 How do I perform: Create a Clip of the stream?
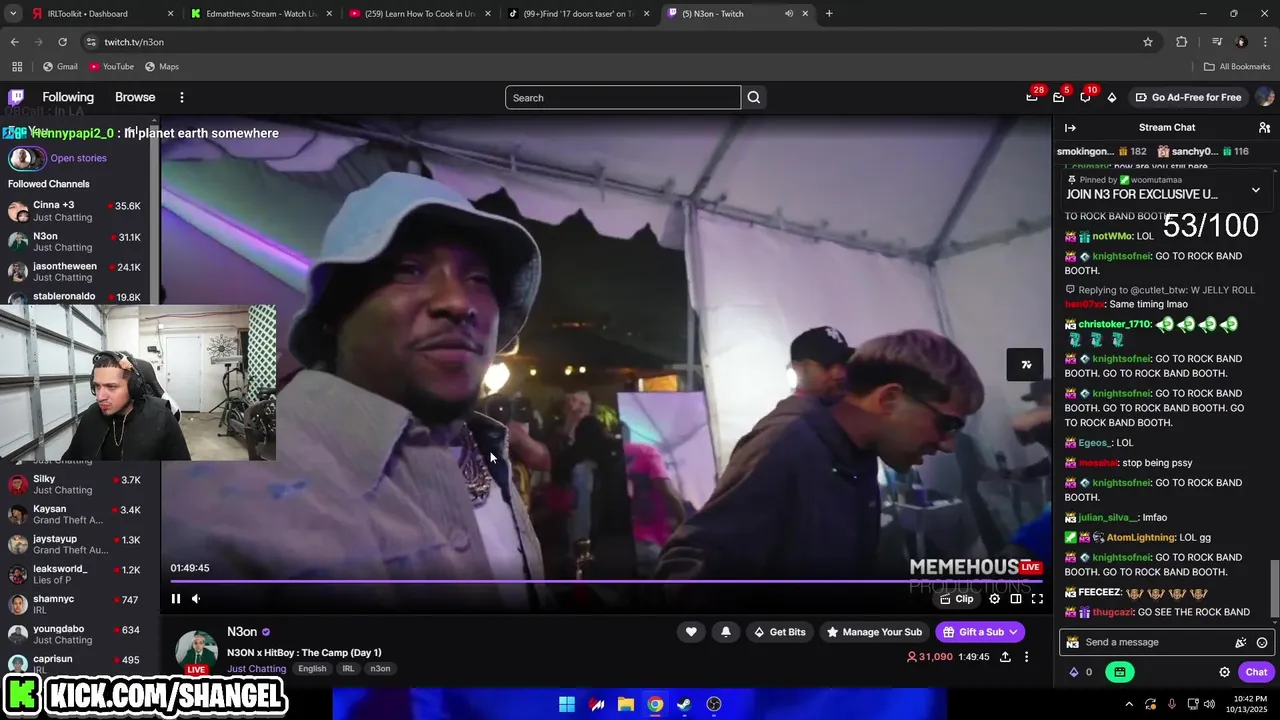(957, 599)
